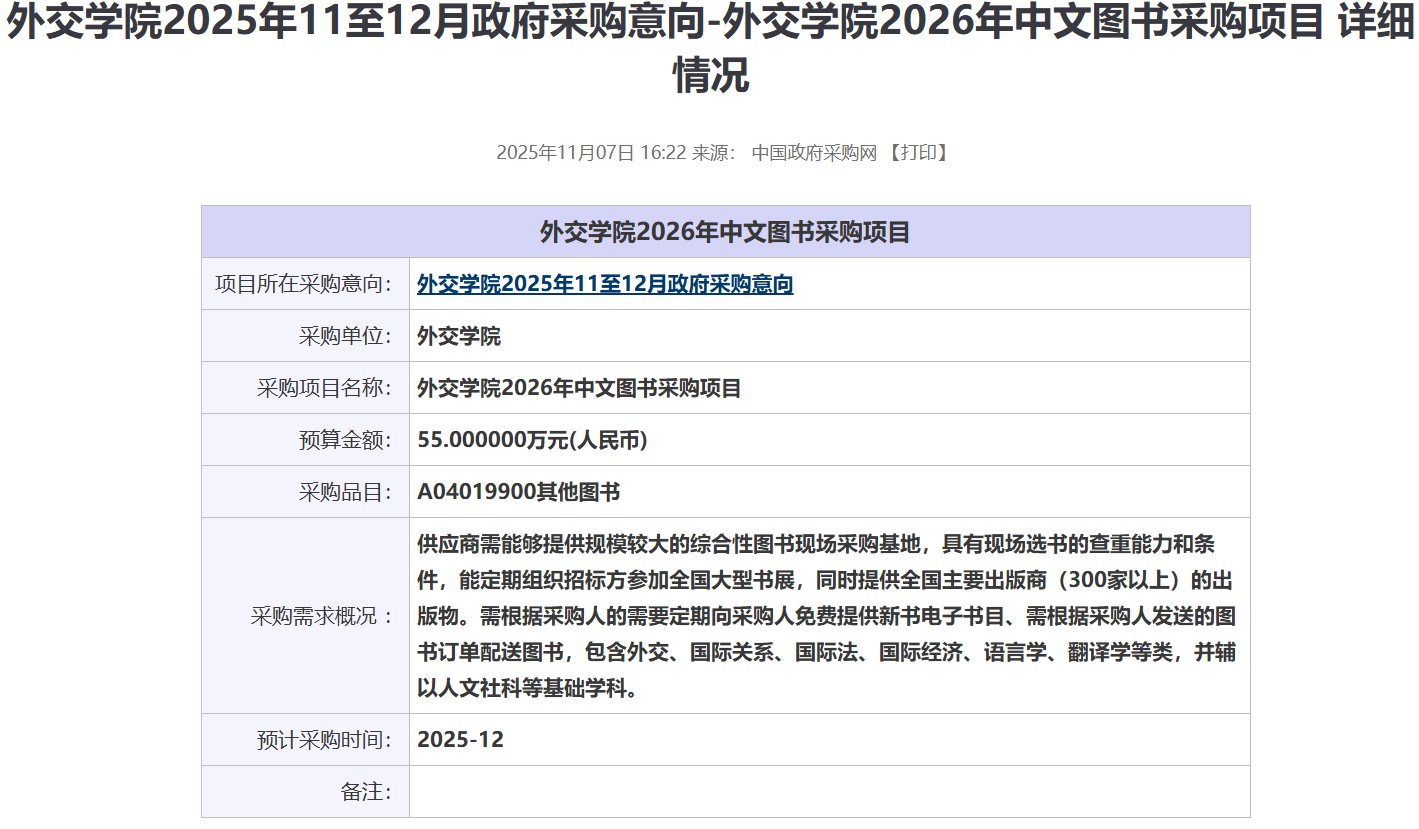Click the lavender table header row title

click(725, 232)
